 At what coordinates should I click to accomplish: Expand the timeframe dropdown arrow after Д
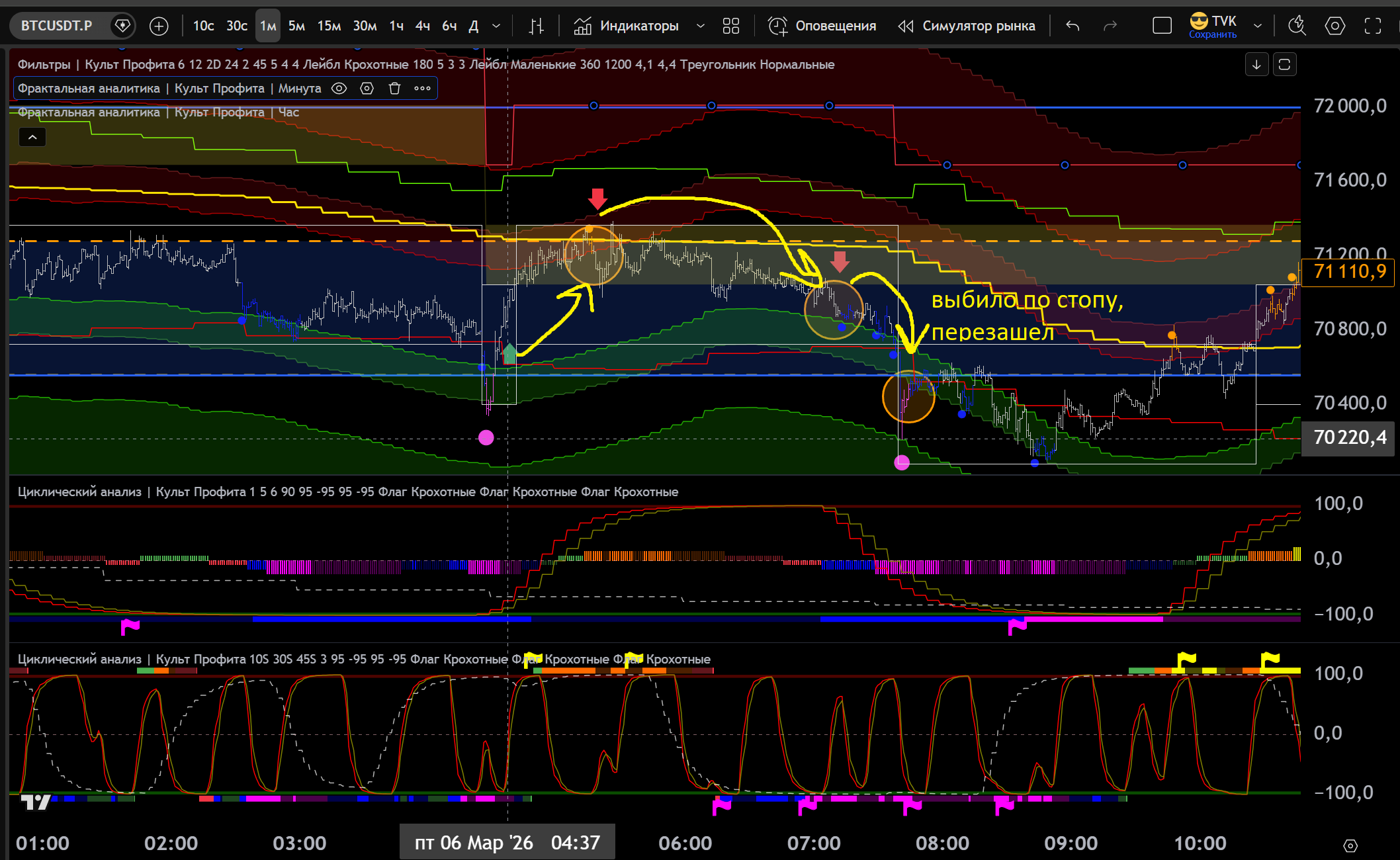(x=496, y=26)
